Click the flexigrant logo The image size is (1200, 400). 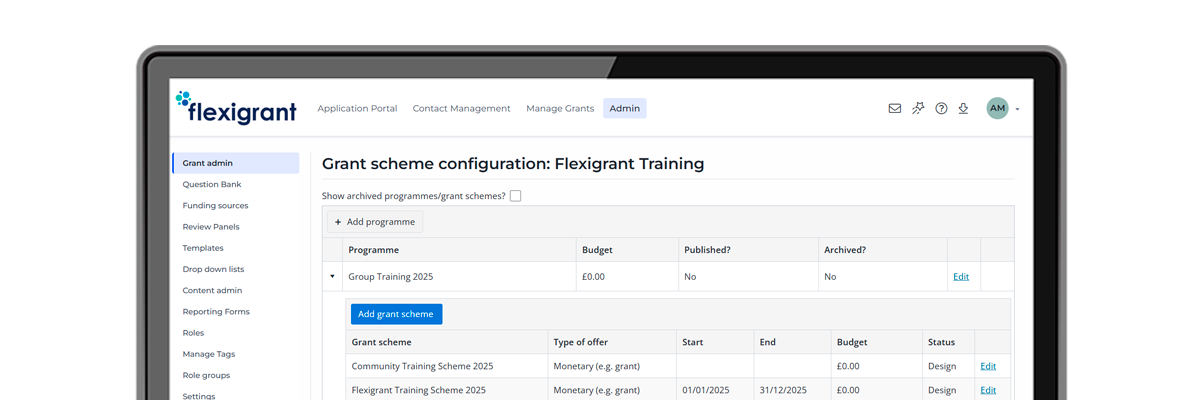coord(236,107)
